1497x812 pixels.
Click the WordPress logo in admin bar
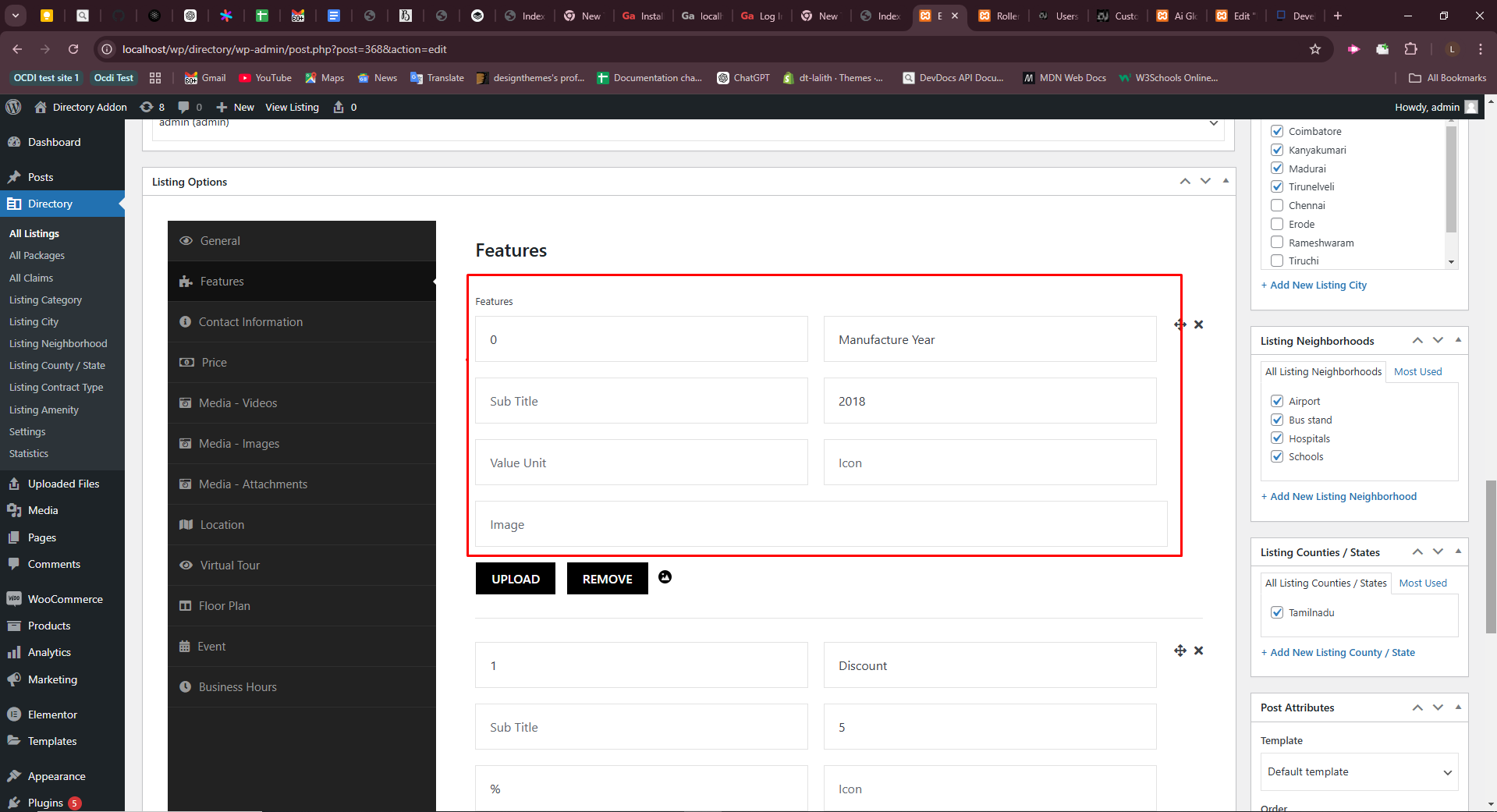click(13, 107)
